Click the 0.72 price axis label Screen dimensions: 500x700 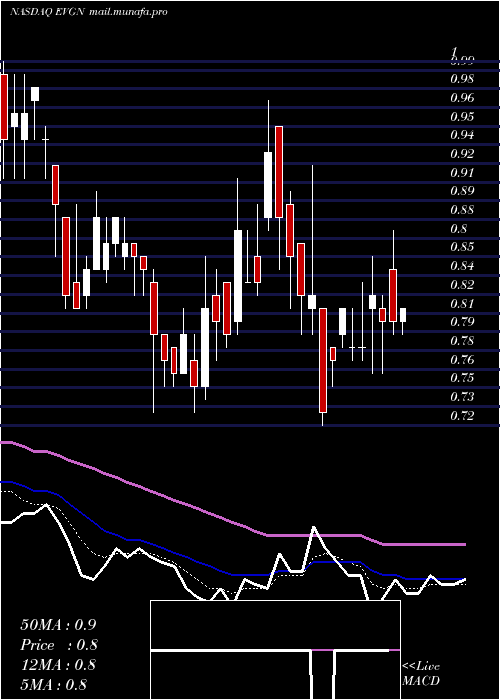click(x=462, y=416)
